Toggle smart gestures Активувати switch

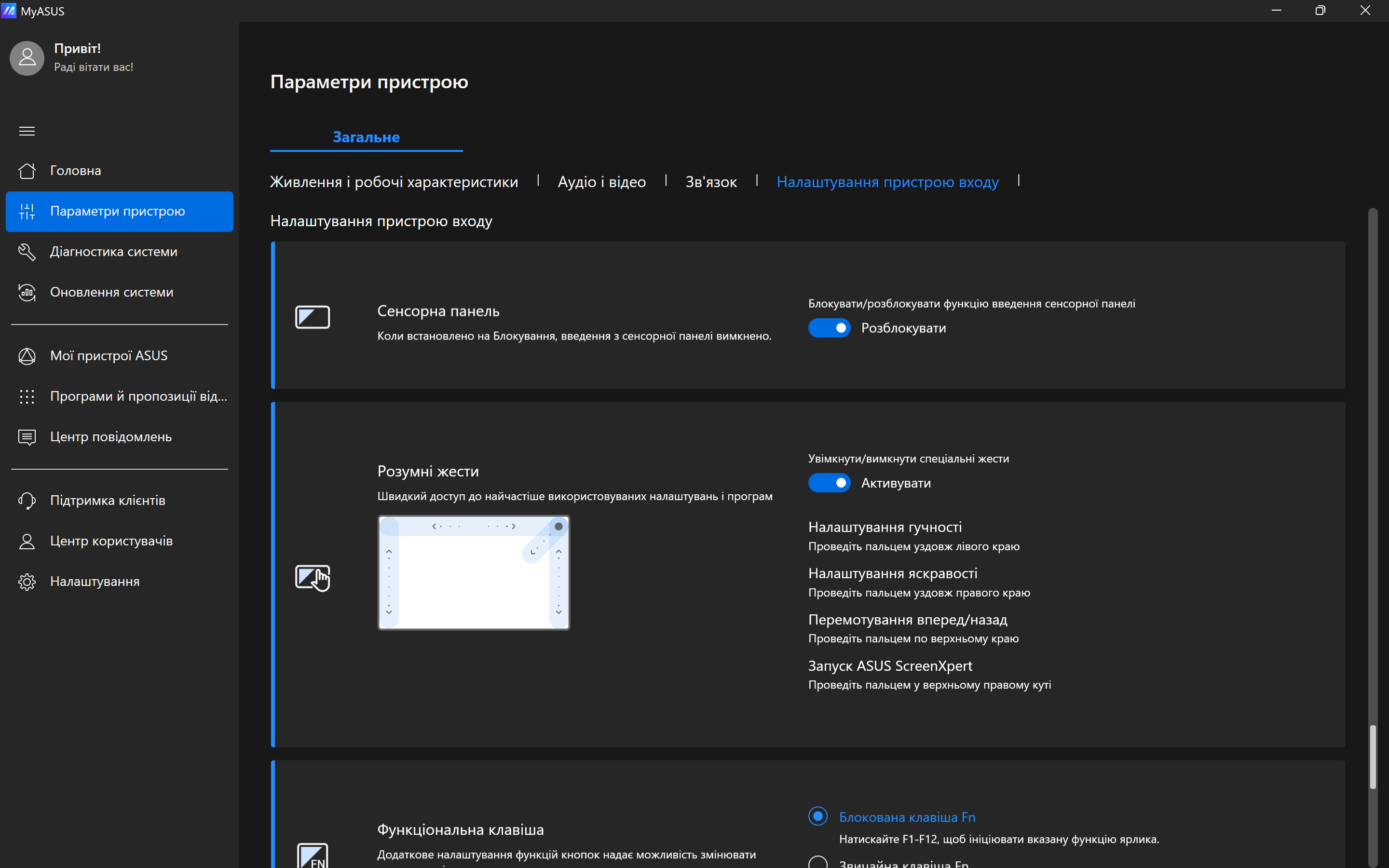829,483
